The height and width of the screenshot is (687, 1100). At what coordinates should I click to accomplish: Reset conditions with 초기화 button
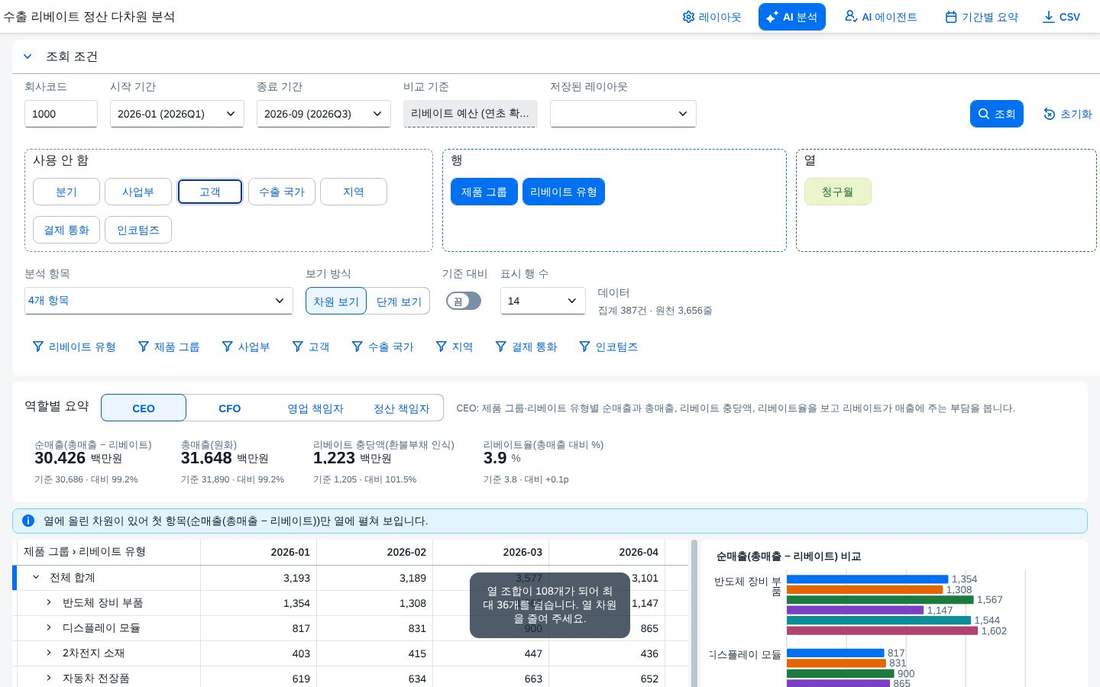pyautogui.click(x=1068, y=114)
